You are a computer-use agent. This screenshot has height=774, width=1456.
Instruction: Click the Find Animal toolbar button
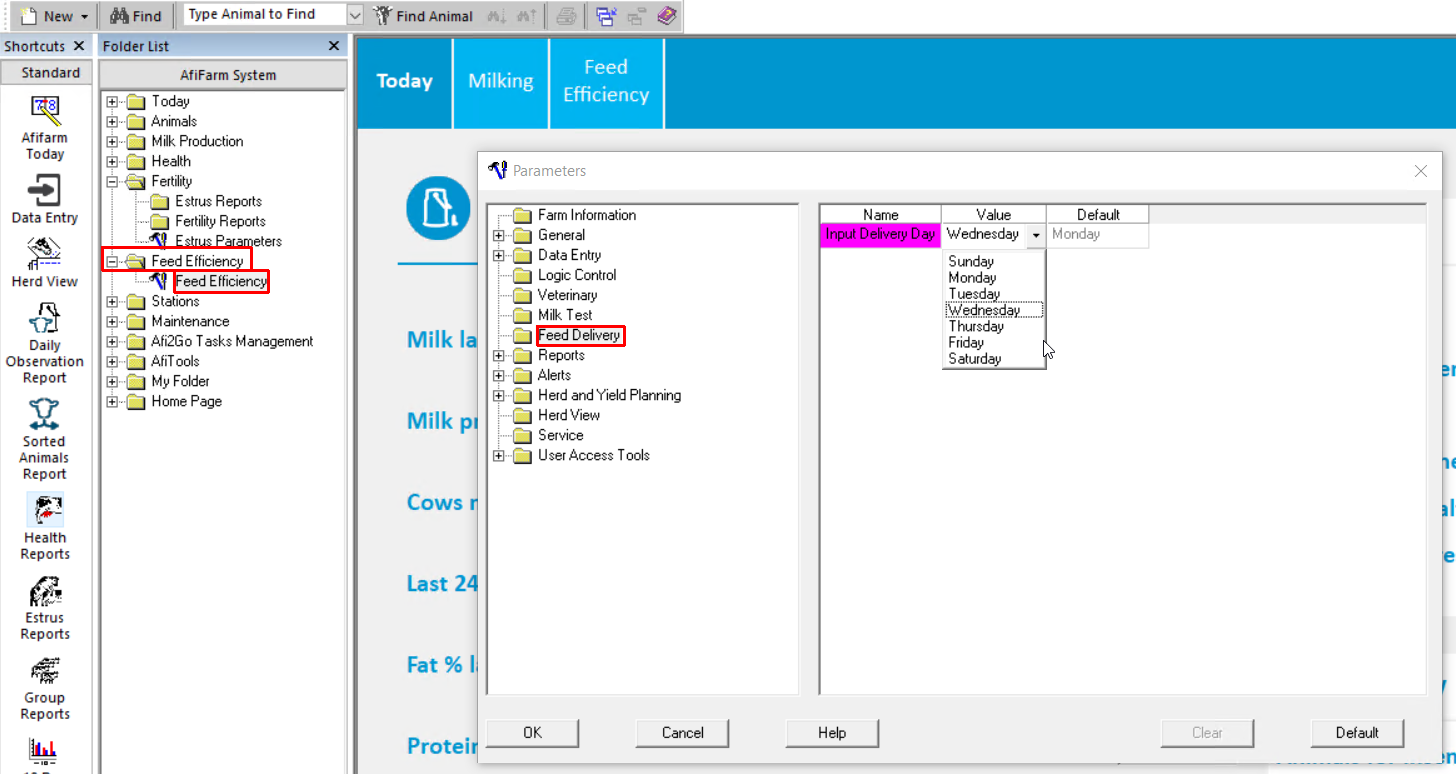(x=423, y=16)
